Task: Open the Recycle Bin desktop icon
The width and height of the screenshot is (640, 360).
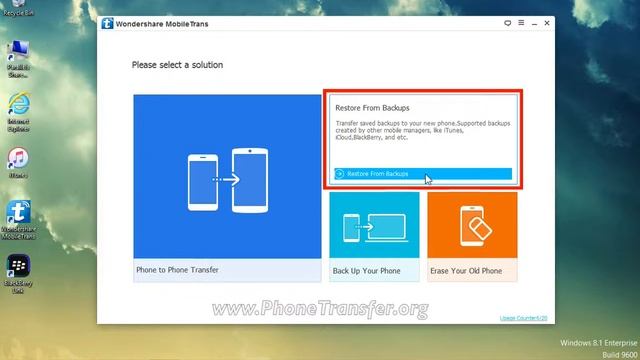Action: [18, 8]
